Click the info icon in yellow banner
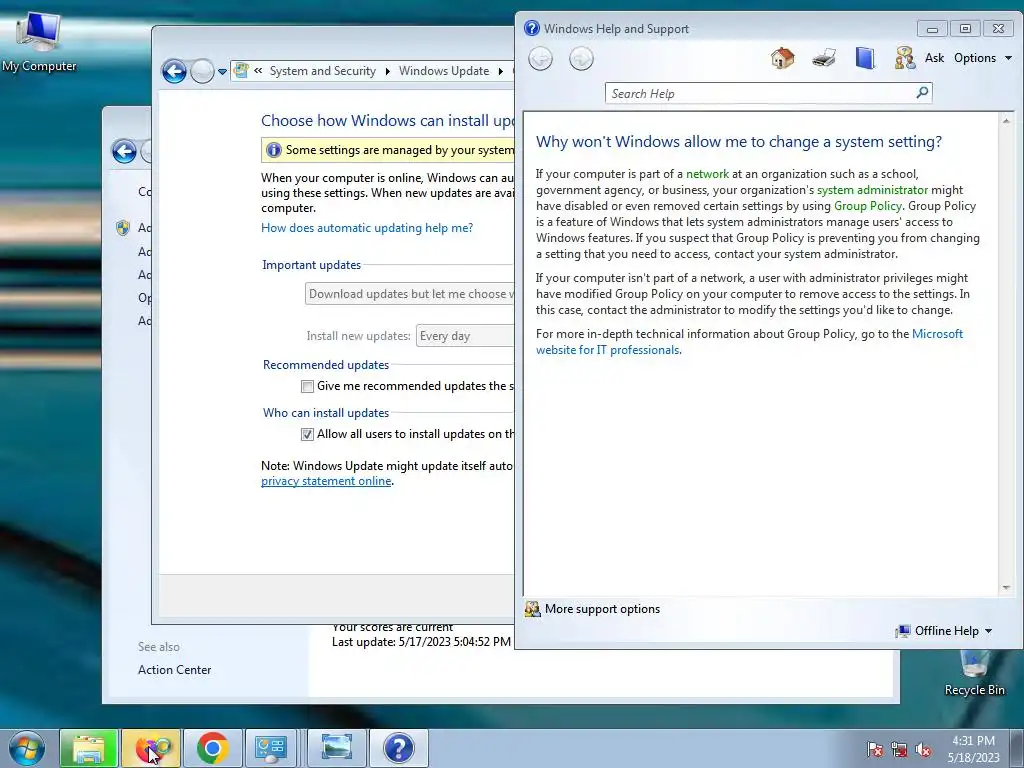 (x=274, y=150)
